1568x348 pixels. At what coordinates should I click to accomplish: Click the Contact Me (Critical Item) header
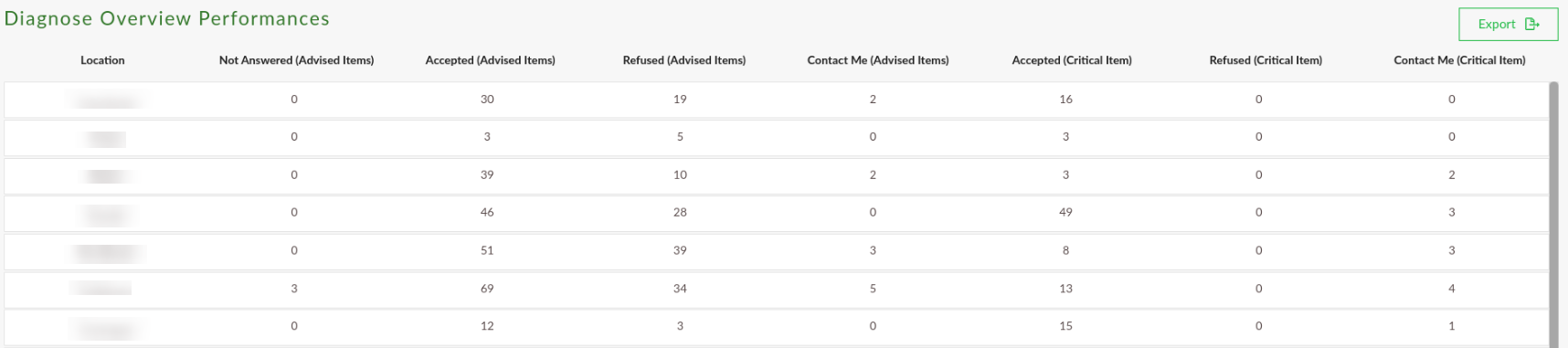pyautogui.click(x=1458, y=60)
